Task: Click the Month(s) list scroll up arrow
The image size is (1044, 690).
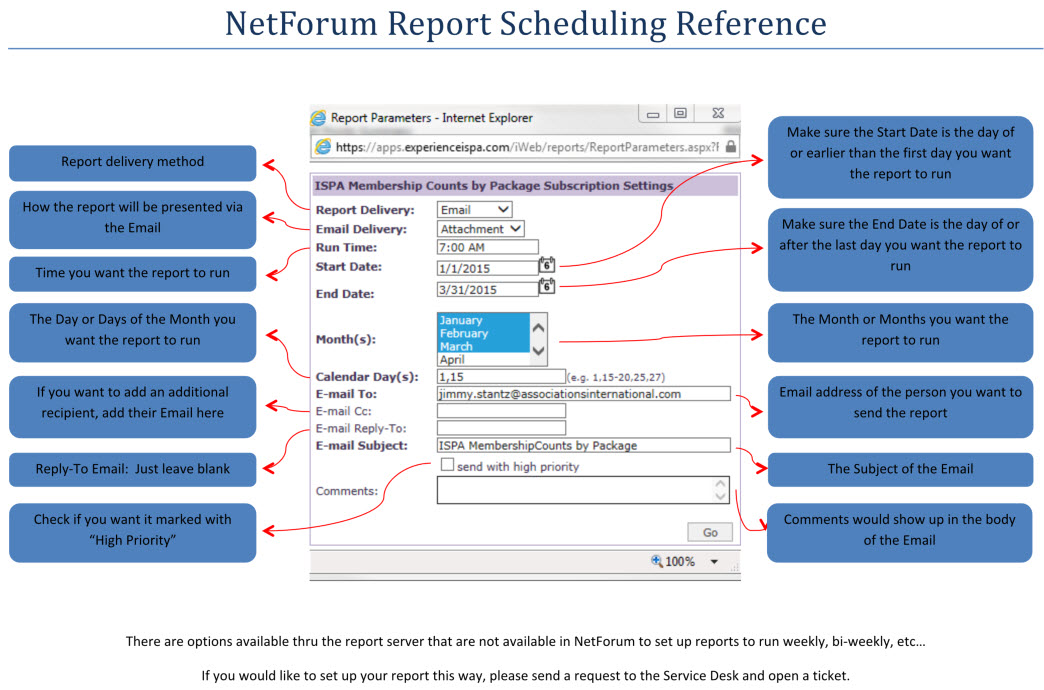Action: coord(539,328)
